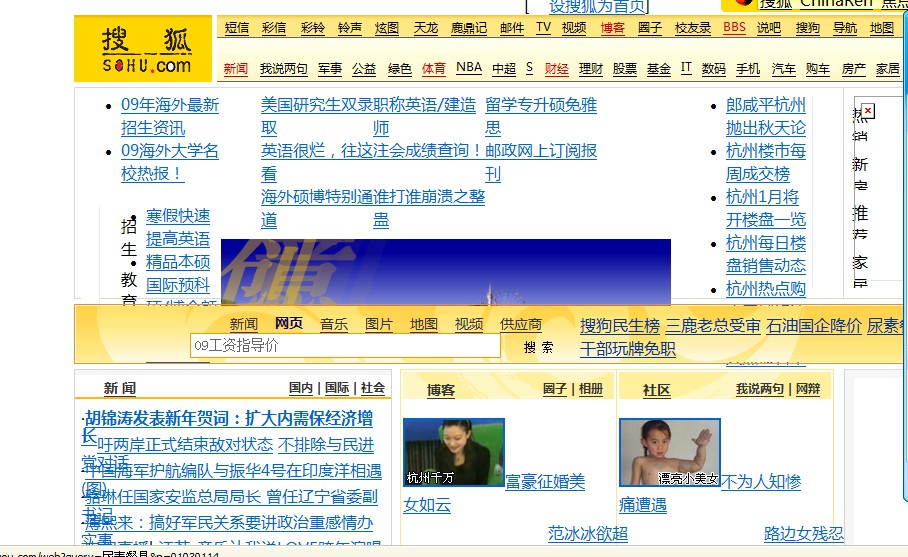Open the 三鹿老总受审 headline
The height and width of the screenshot is (557, 908).
(x=713, y=326)
